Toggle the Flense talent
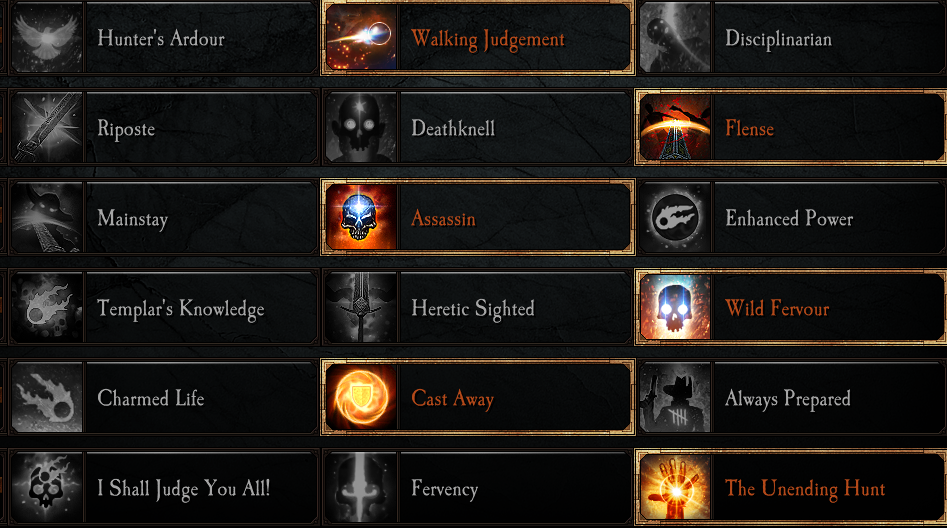This screenshot has width=947, height=528. pos(791,127)
